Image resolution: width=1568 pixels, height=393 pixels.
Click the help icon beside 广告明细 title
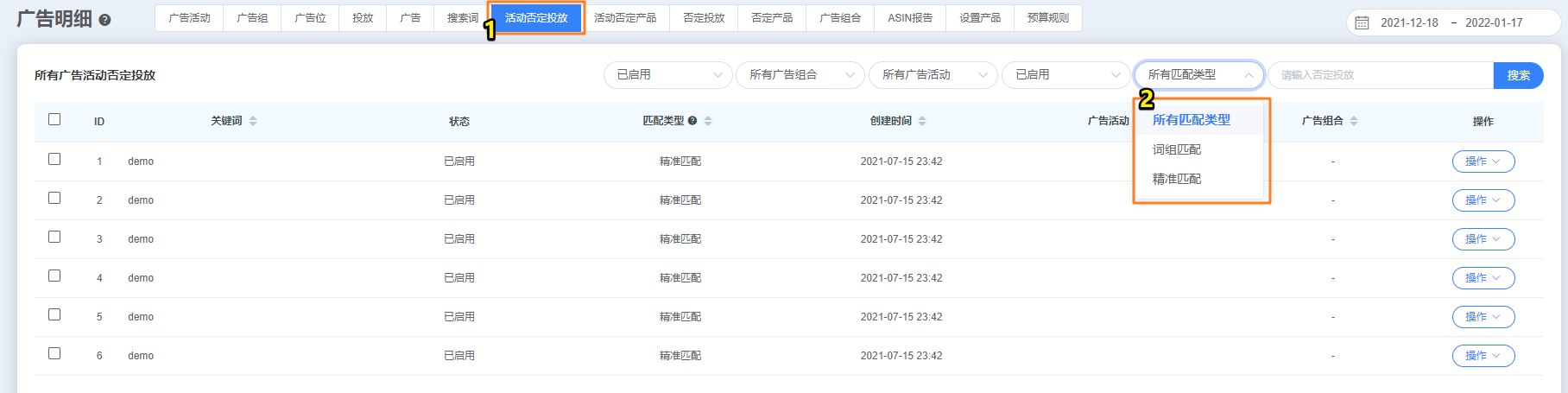[104, 20]
